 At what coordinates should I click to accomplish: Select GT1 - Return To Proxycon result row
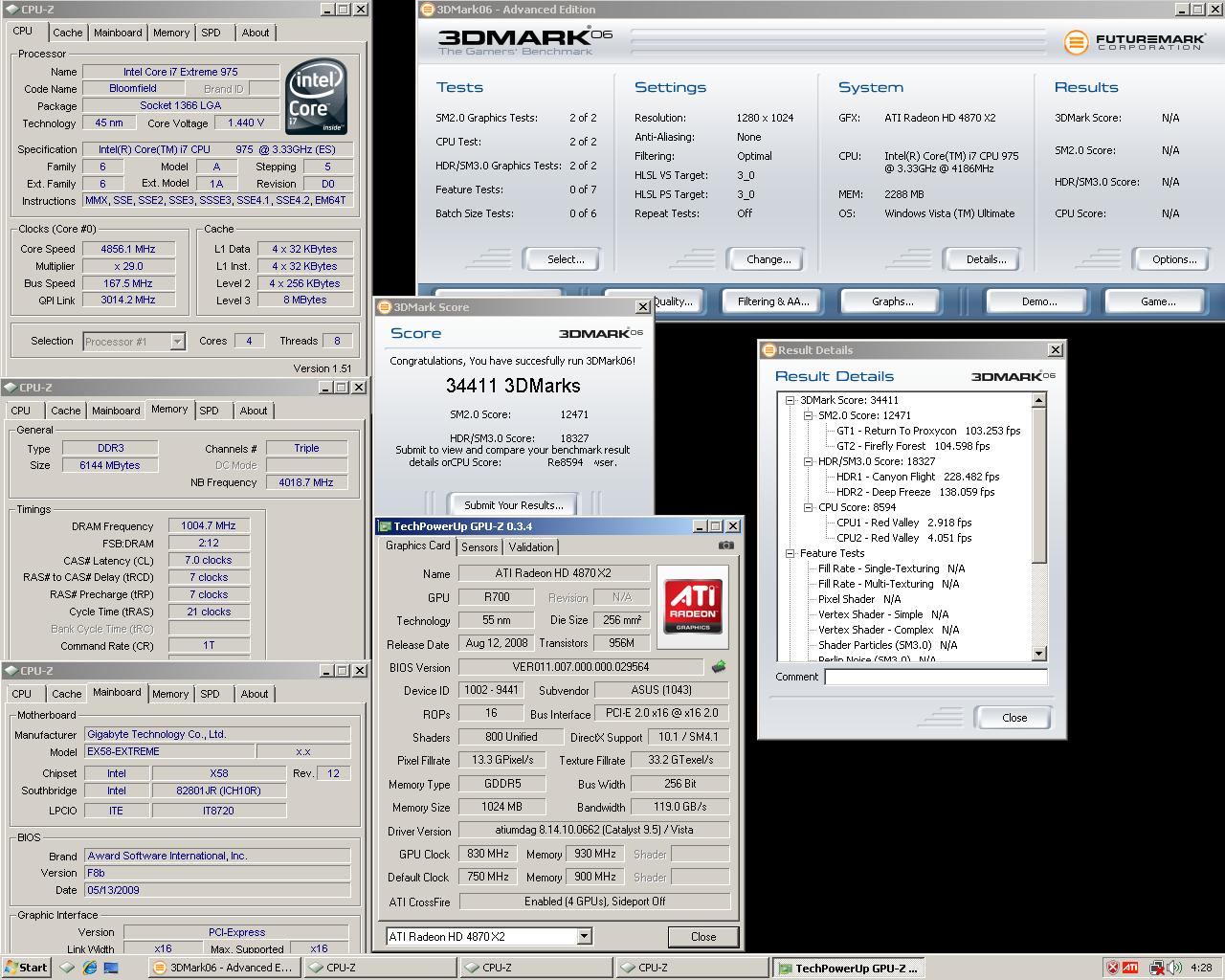tap(928, 431)
